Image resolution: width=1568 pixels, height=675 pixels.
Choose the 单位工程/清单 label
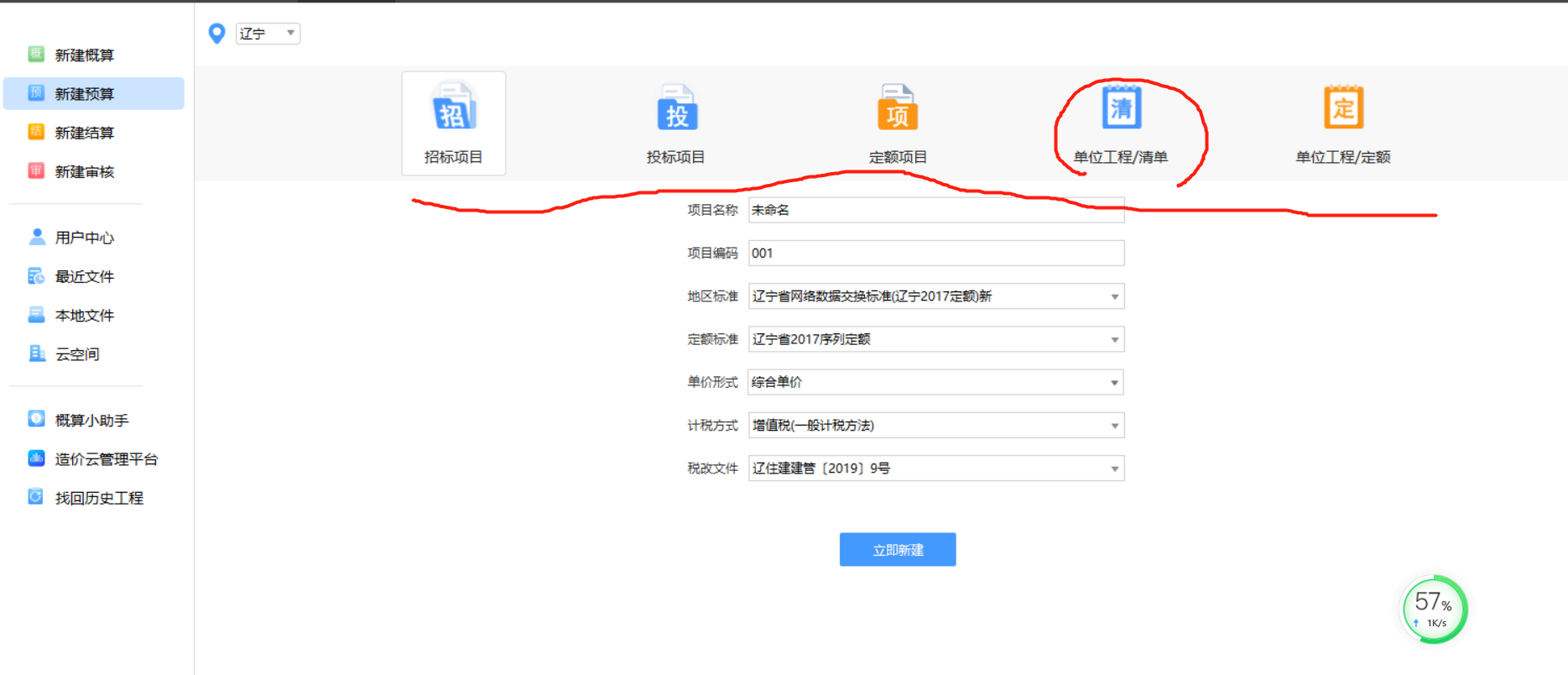point(1121,157)
